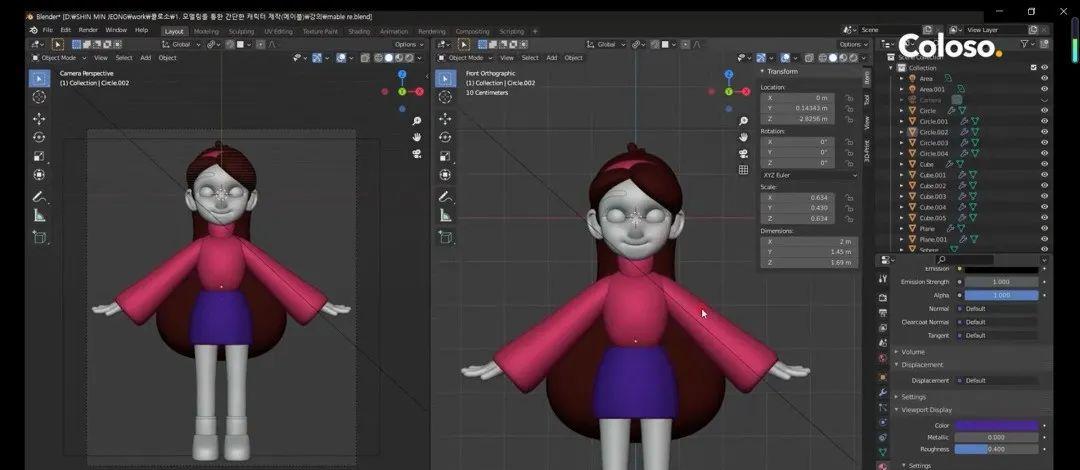
Task: Click the Blender logo menu icon
Action: [33, 30]
